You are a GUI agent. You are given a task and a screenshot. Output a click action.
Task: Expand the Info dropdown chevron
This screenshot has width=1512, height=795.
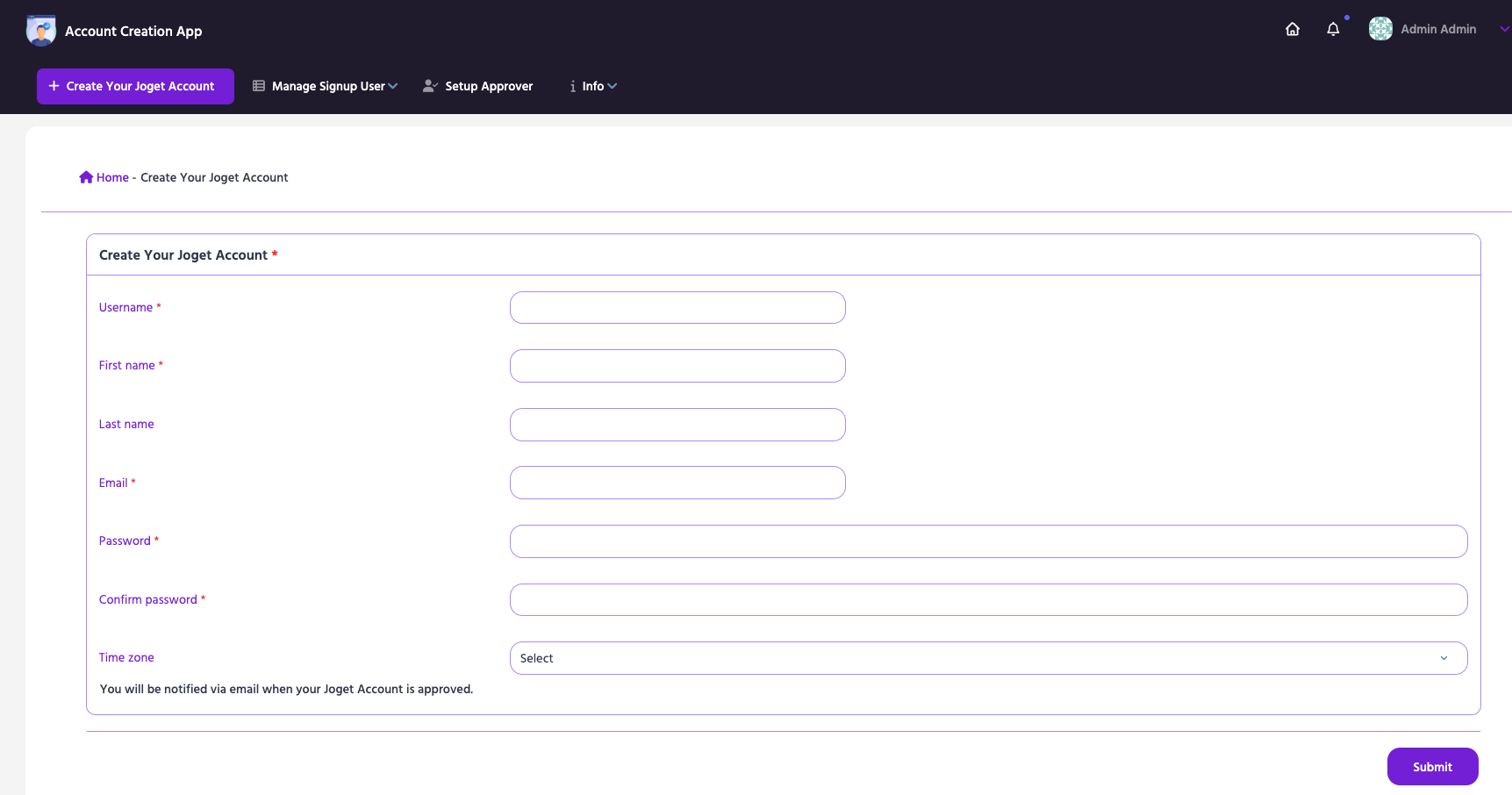pos(613,86)
